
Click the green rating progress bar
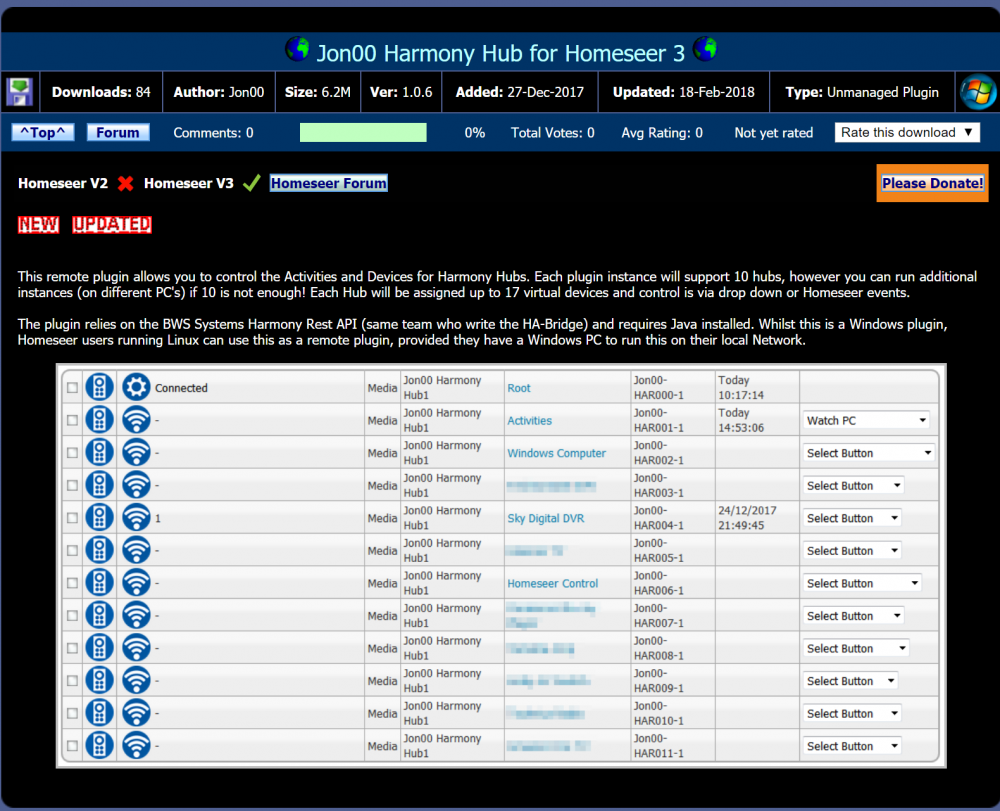point(363,133)
